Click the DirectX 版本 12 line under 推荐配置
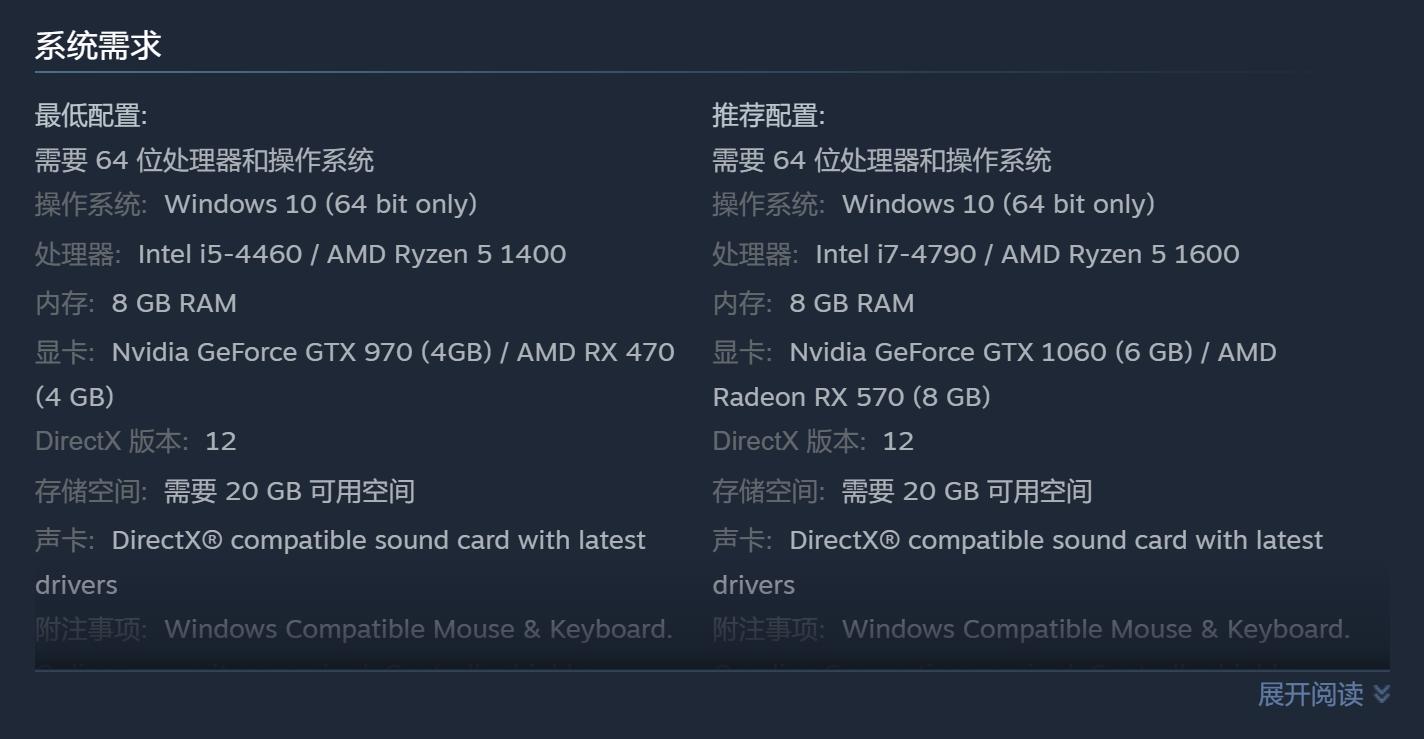Viewport: 1424px width, 739px height. [813, 441]
